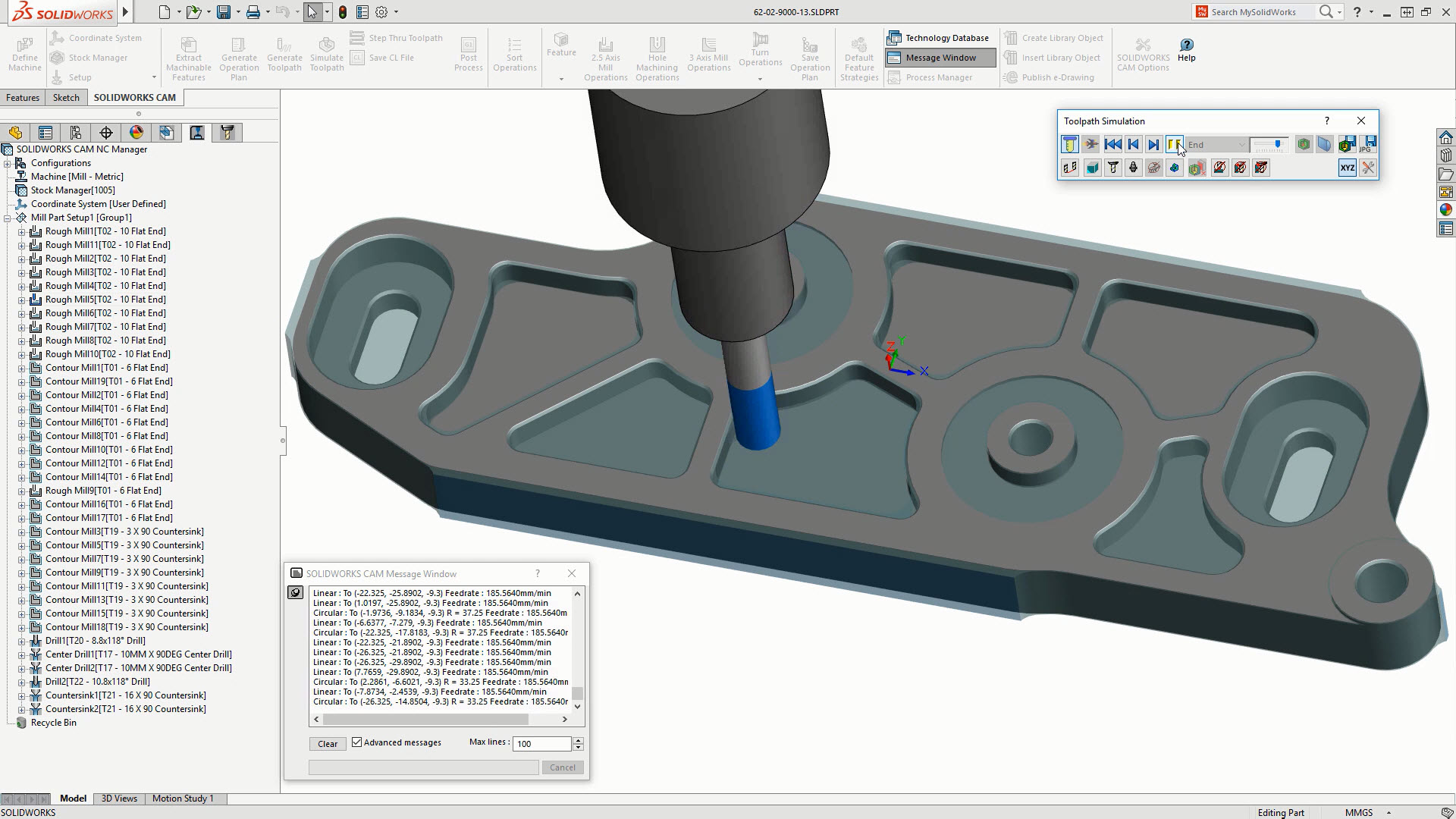Open the DisplayManager color ball tab
The height and width of the screenshot is (819, 1456).
pos(136,133)
